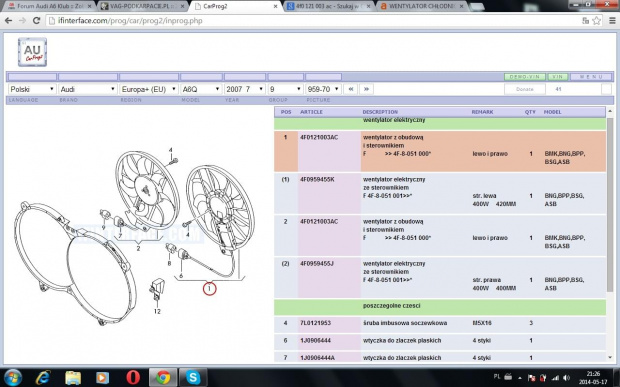Bookmark page using the star icon

click(597, 21)
